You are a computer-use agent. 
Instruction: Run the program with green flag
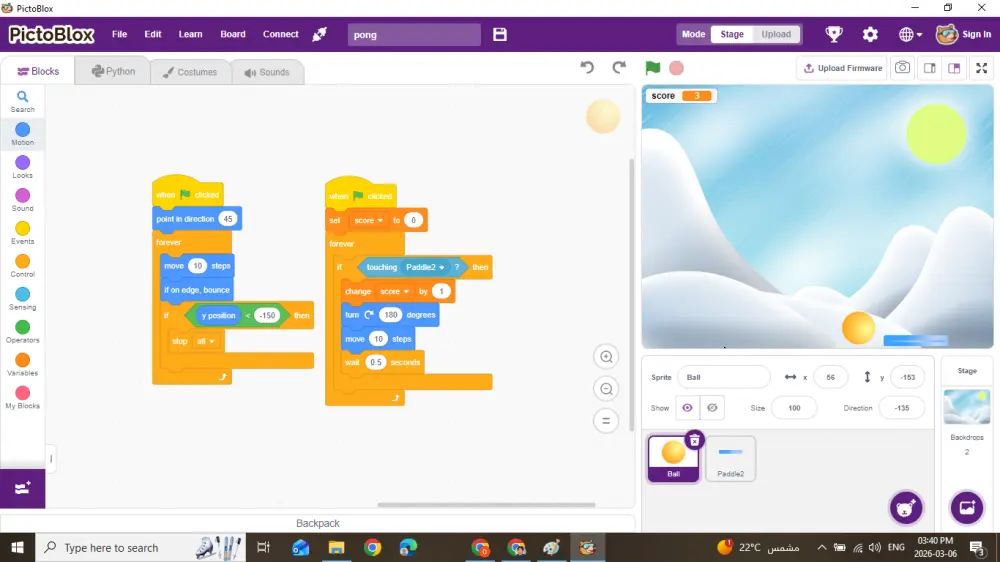coord(652,68)
